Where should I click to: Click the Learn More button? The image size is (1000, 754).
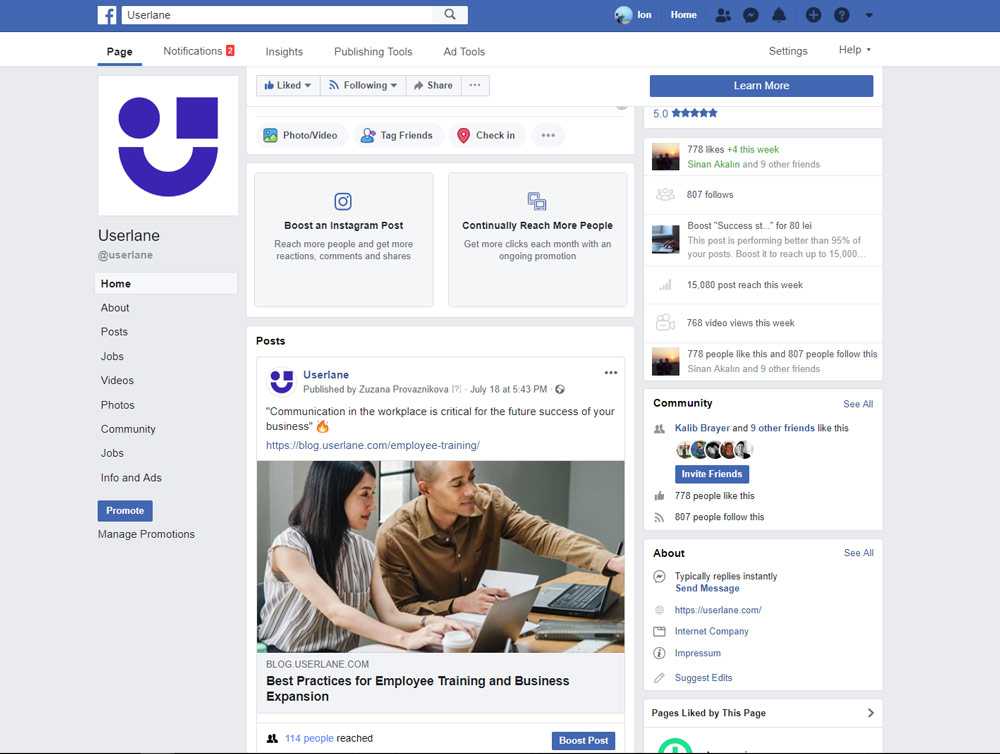(761, 85)
